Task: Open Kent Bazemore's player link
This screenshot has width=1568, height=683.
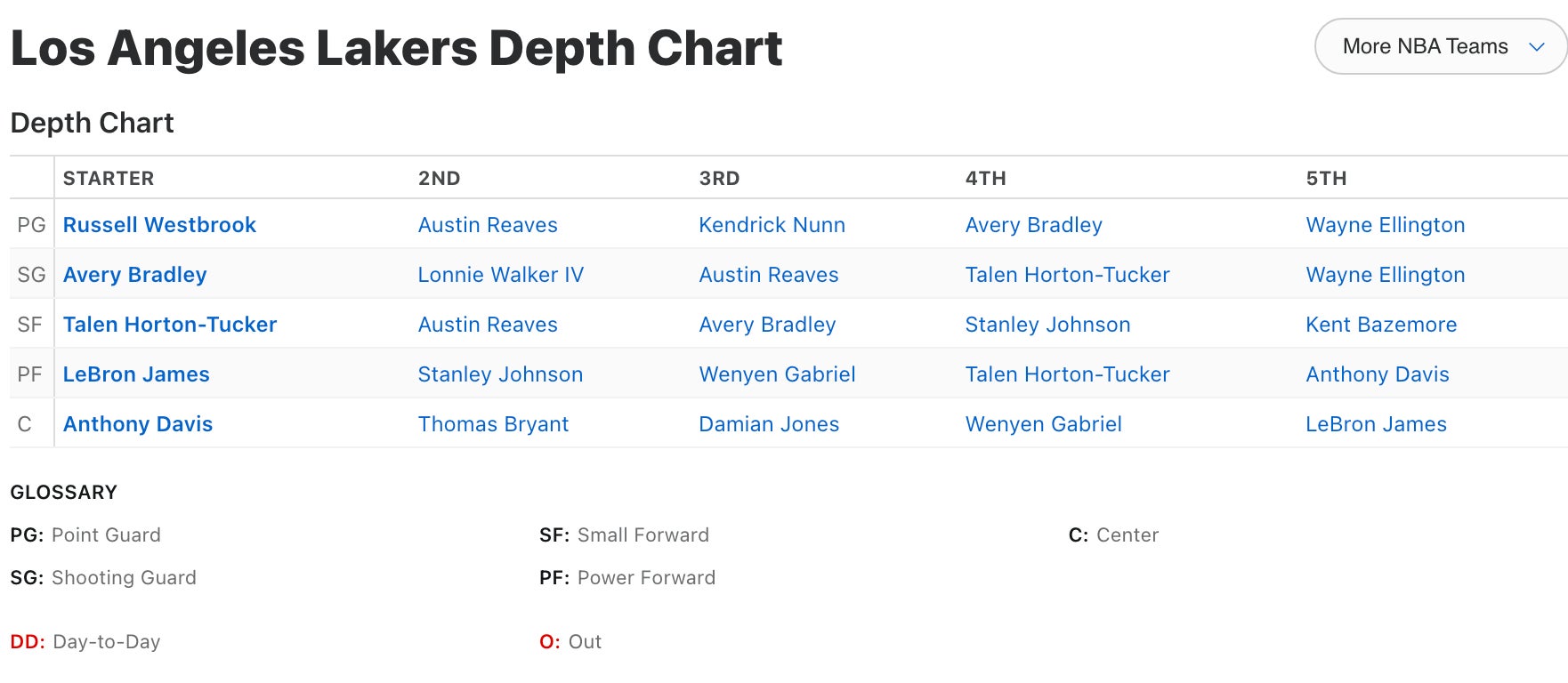Action: 1380,325
